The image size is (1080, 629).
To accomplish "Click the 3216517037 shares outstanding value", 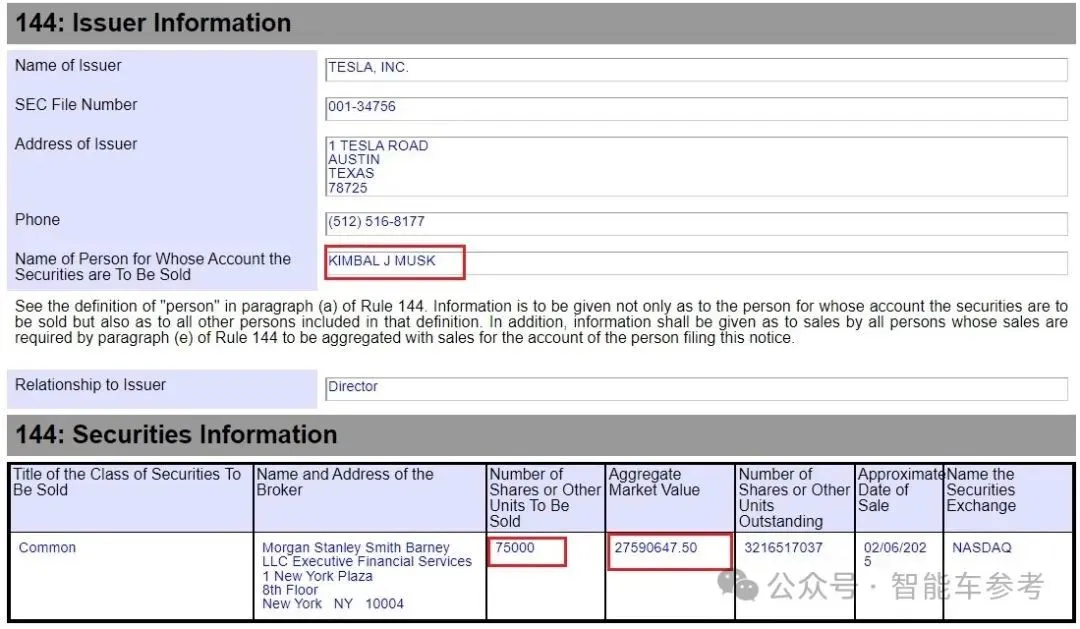I will tap(783, 548).
